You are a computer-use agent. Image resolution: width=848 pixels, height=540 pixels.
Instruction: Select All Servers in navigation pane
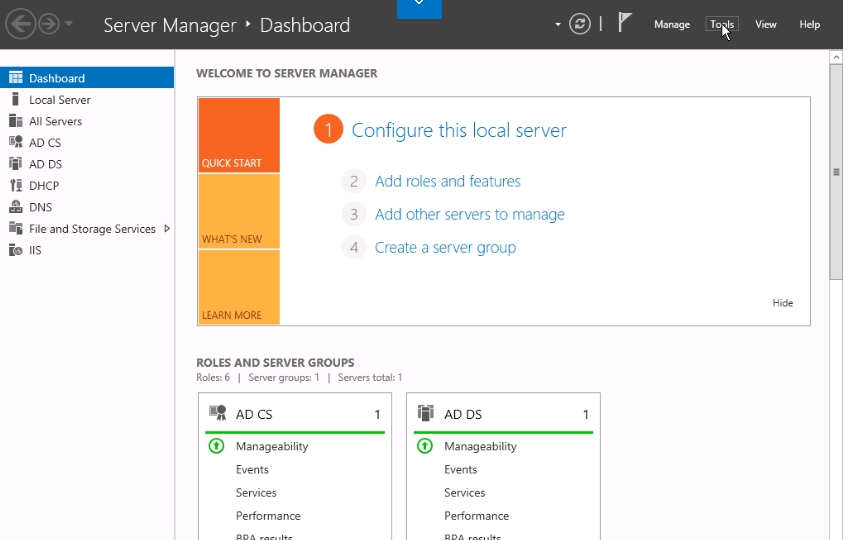tap(87, 121)
